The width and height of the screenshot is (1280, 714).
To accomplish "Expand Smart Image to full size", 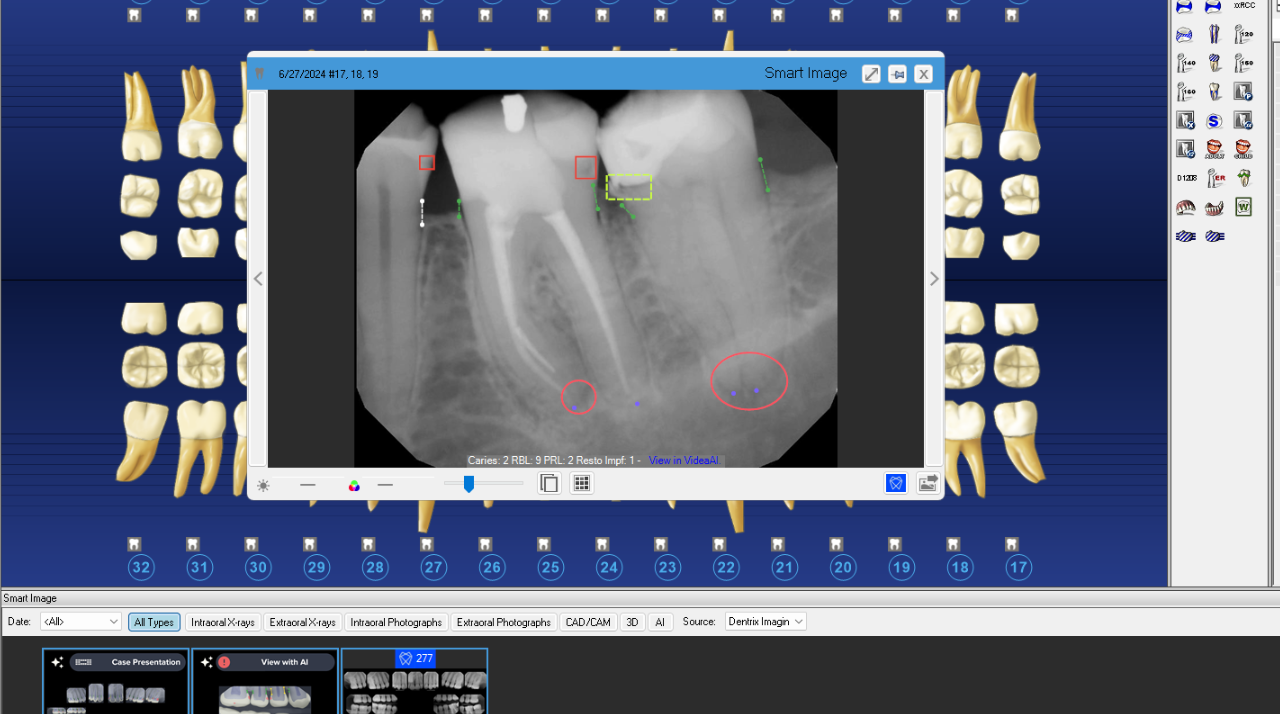I will (871, 74).
